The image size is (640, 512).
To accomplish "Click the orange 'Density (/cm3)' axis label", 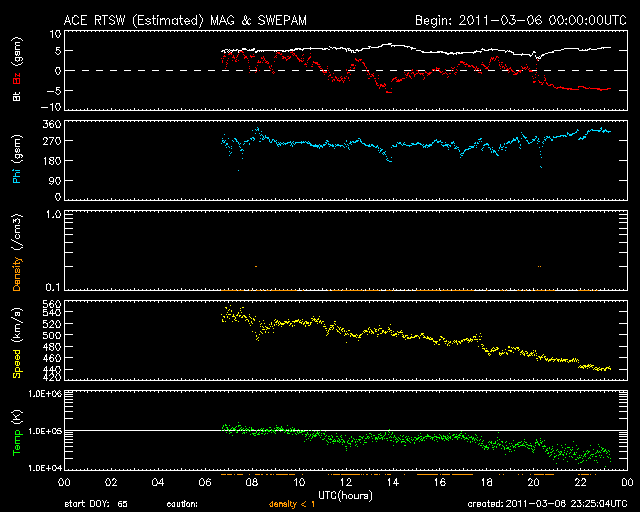I will (17, 252).
